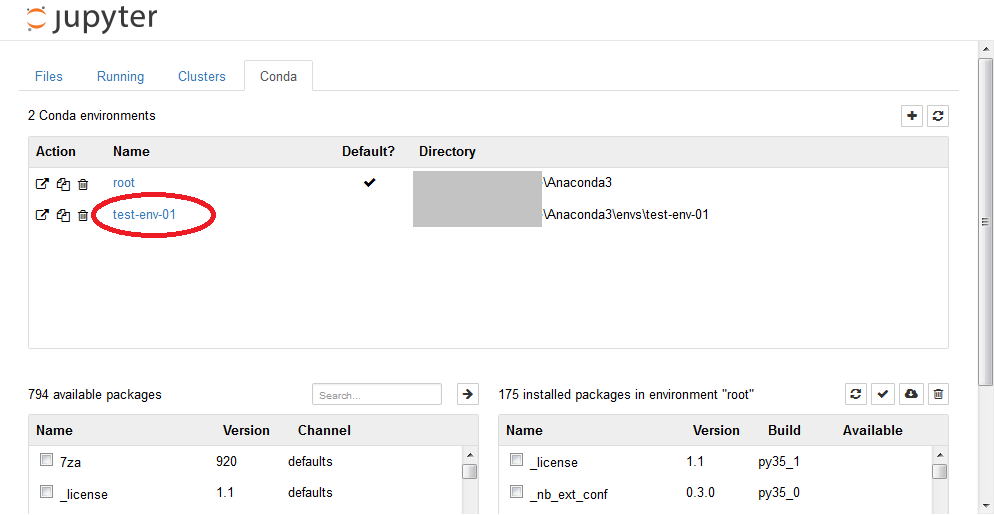Image resolution: width=994 pixels, height=515 pixels.
Task: Export the test-env-01 environment
Action: [x=42, y=214]
